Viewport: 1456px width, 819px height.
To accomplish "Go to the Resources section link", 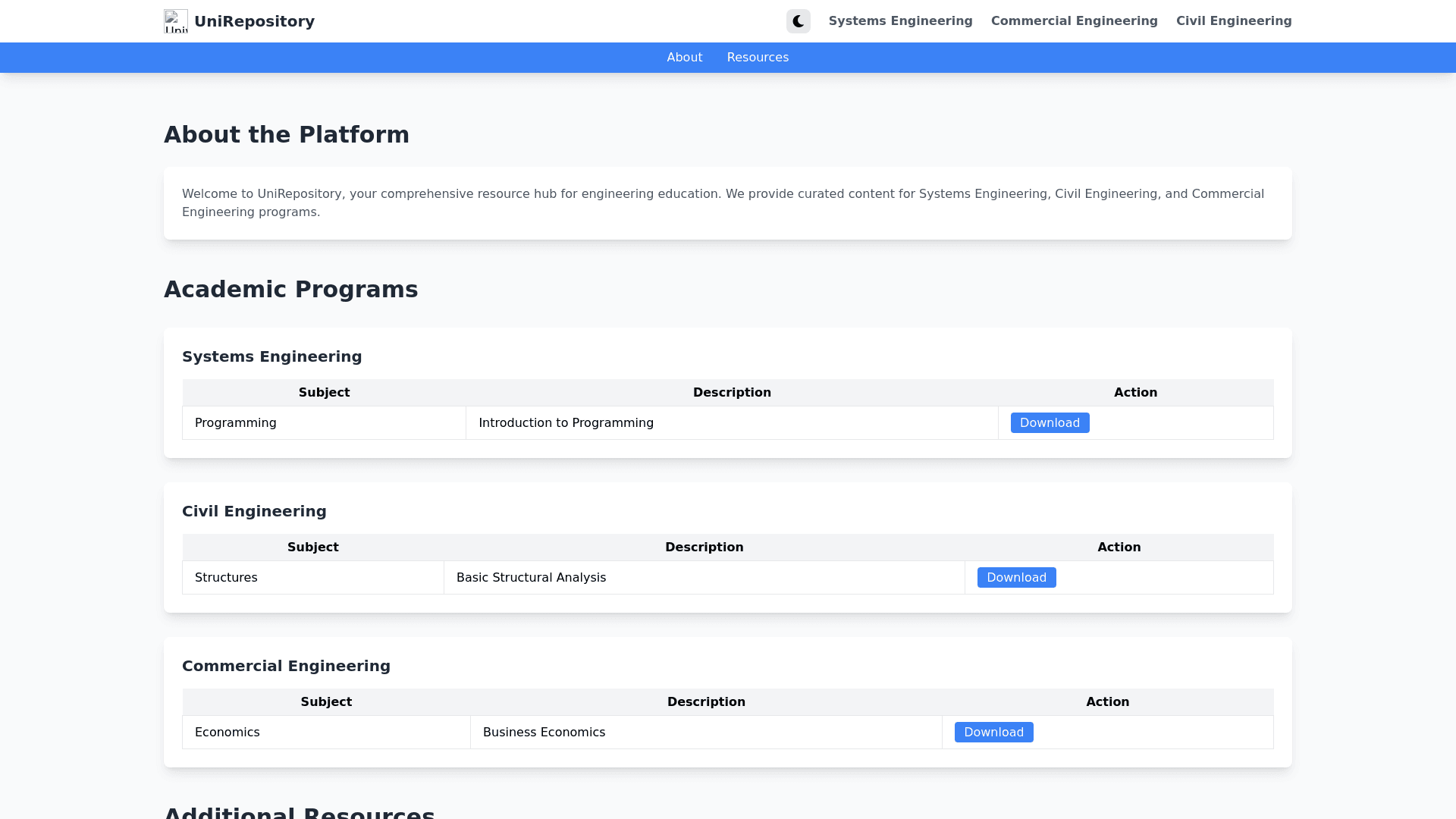I will (757, 58).
